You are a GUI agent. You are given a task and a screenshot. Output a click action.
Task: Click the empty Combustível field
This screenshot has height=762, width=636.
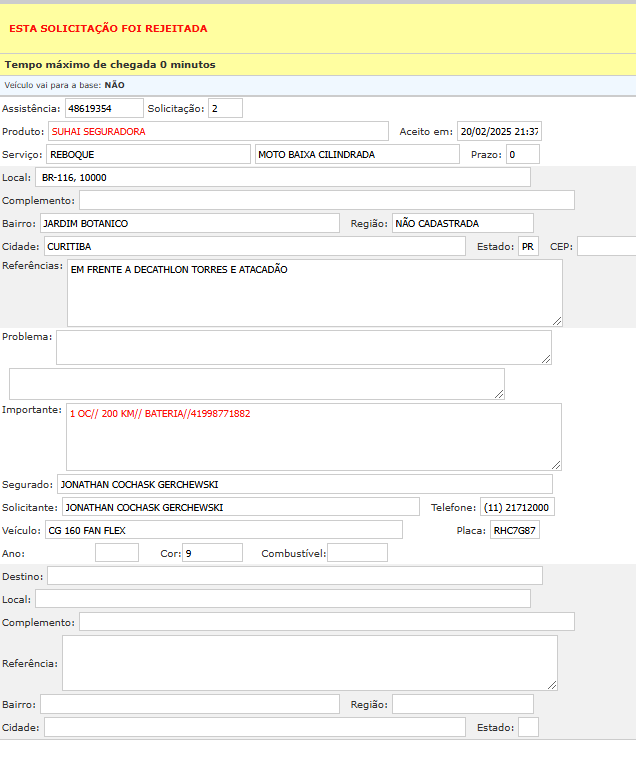tap(357, 553)
